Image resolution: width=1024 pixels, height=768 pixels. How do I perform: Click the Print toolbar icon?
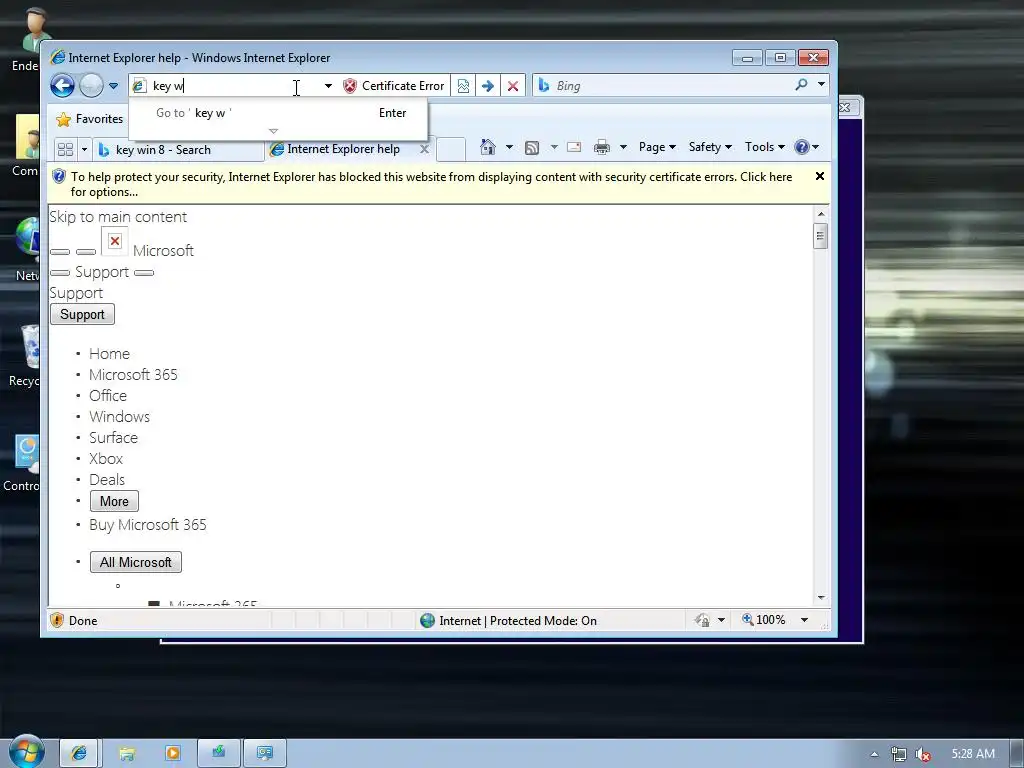coord(601,147)
